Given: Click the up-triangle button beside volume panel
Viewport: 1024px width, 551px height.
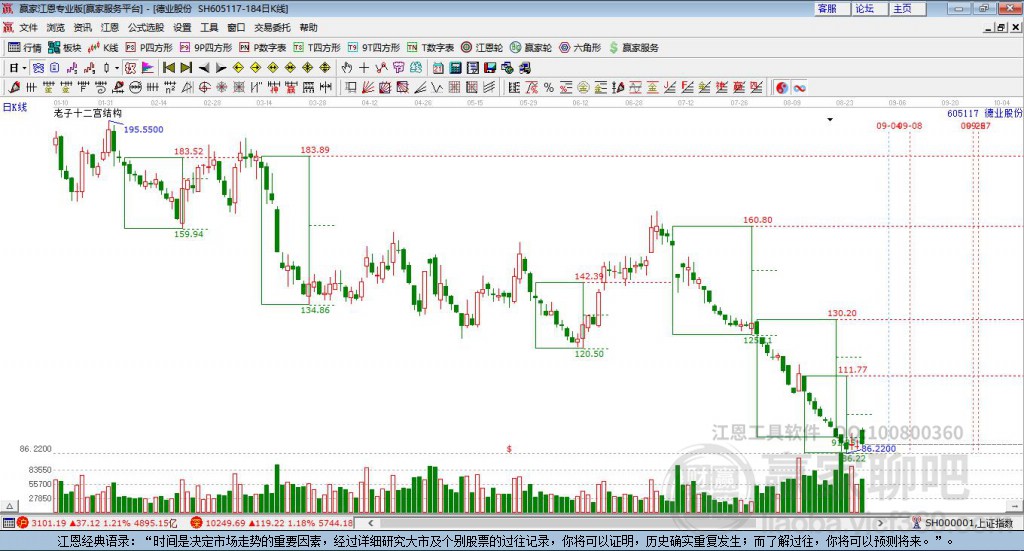Looking at the screenshot, I should (10, 506).
